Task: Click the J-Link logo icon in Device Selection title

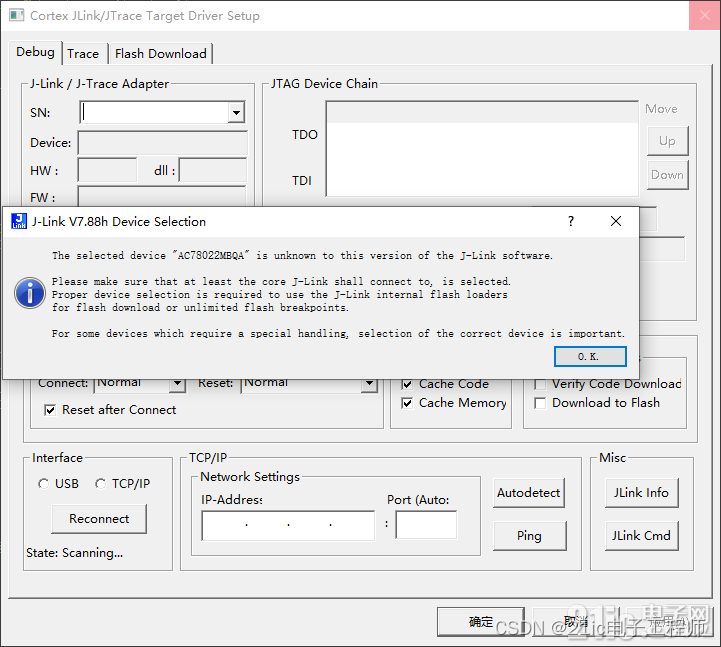Action: point(19,221)
